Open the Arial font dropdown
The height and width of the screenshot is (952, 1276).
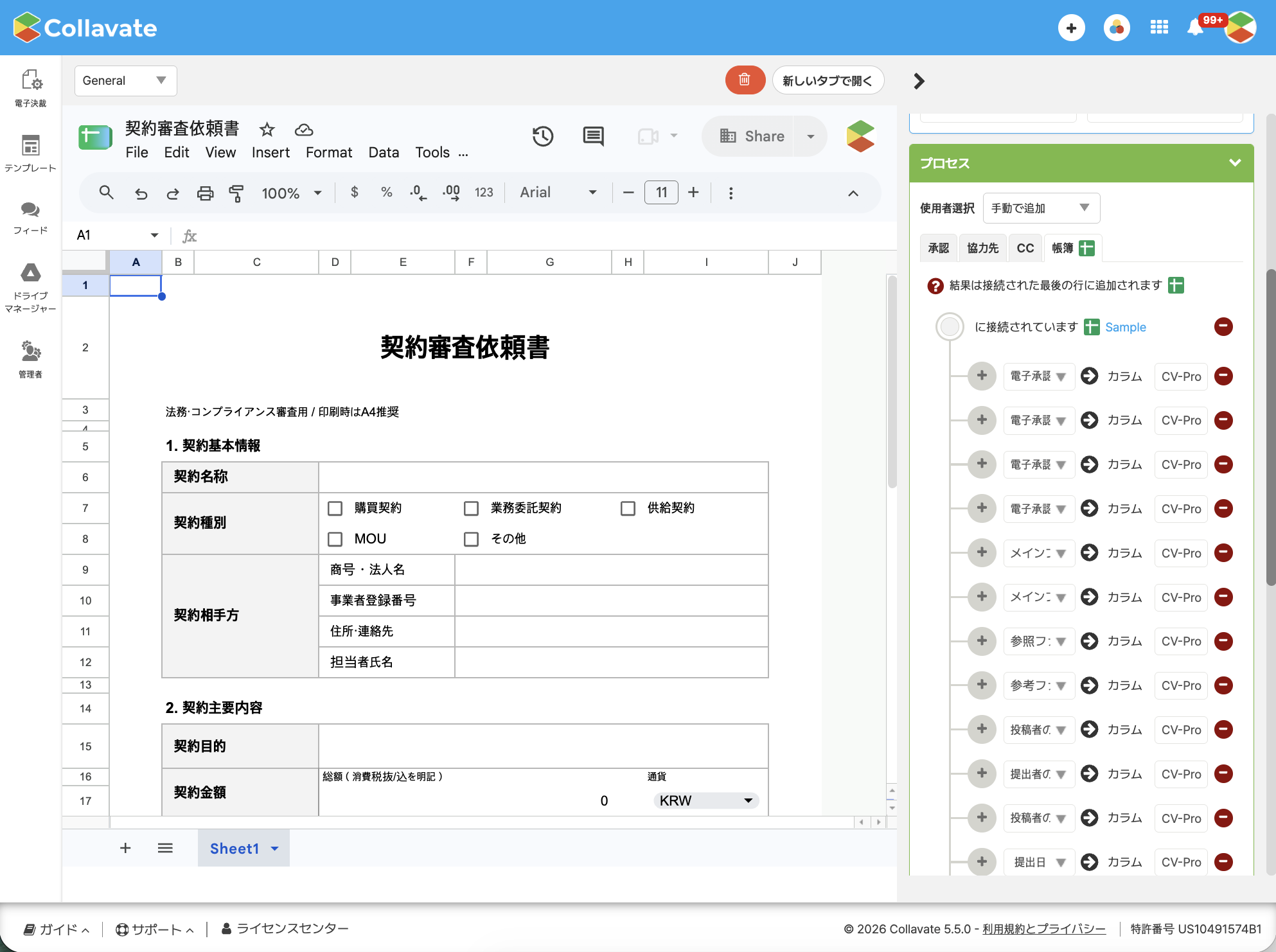(x=558, y=193)
